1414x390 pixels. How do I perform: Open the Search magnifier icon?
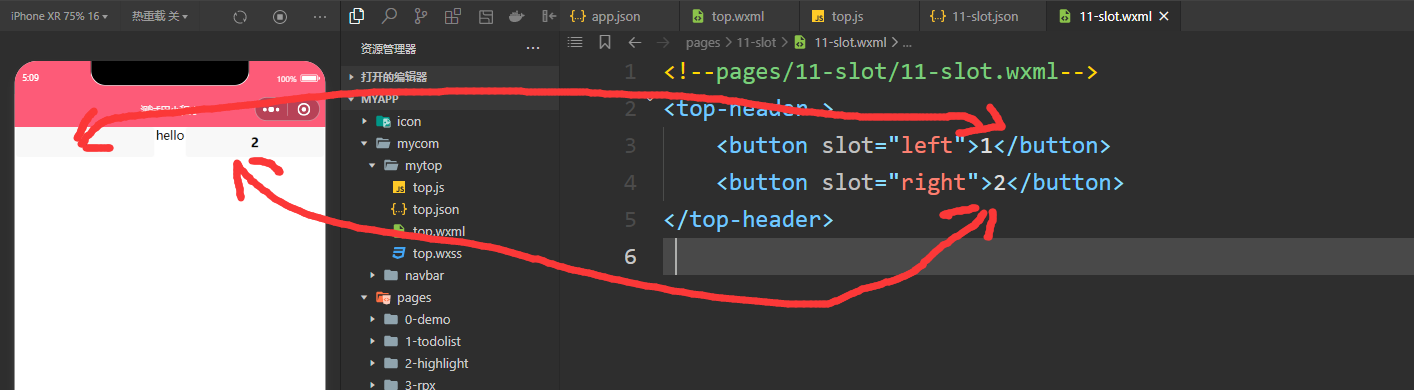click(x=389, y=16)
